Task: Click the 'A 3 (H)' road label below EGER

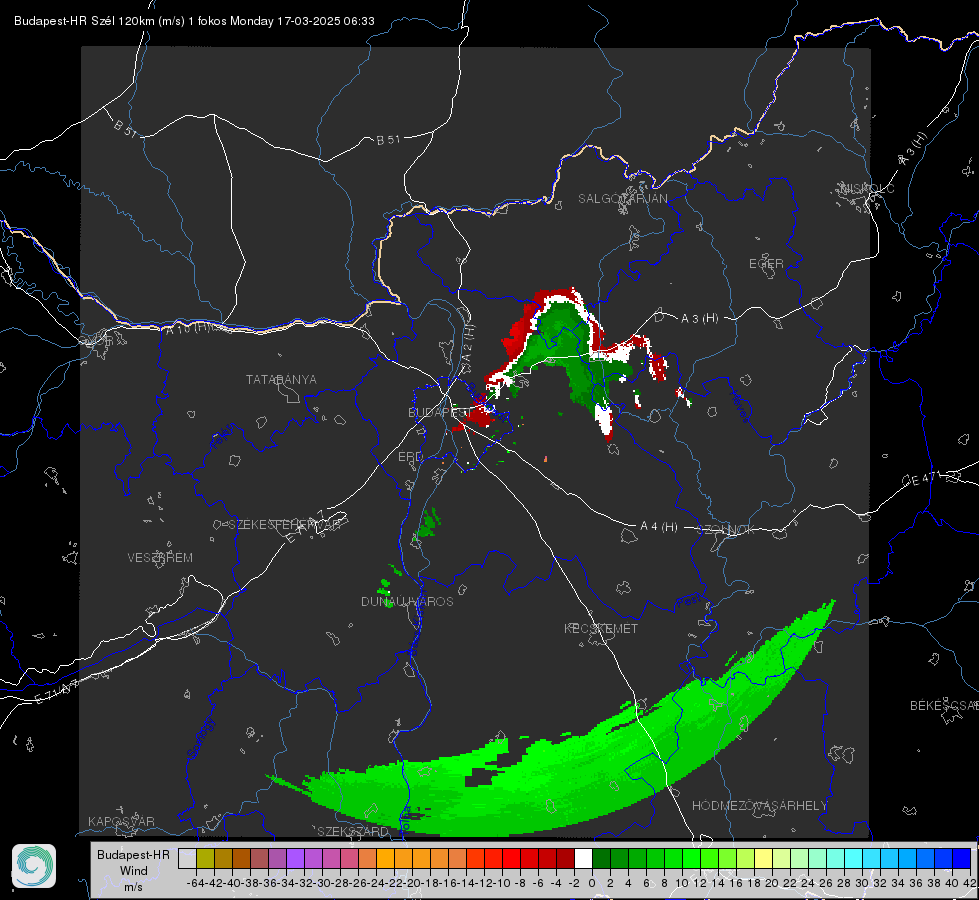Action: [699, 319]
